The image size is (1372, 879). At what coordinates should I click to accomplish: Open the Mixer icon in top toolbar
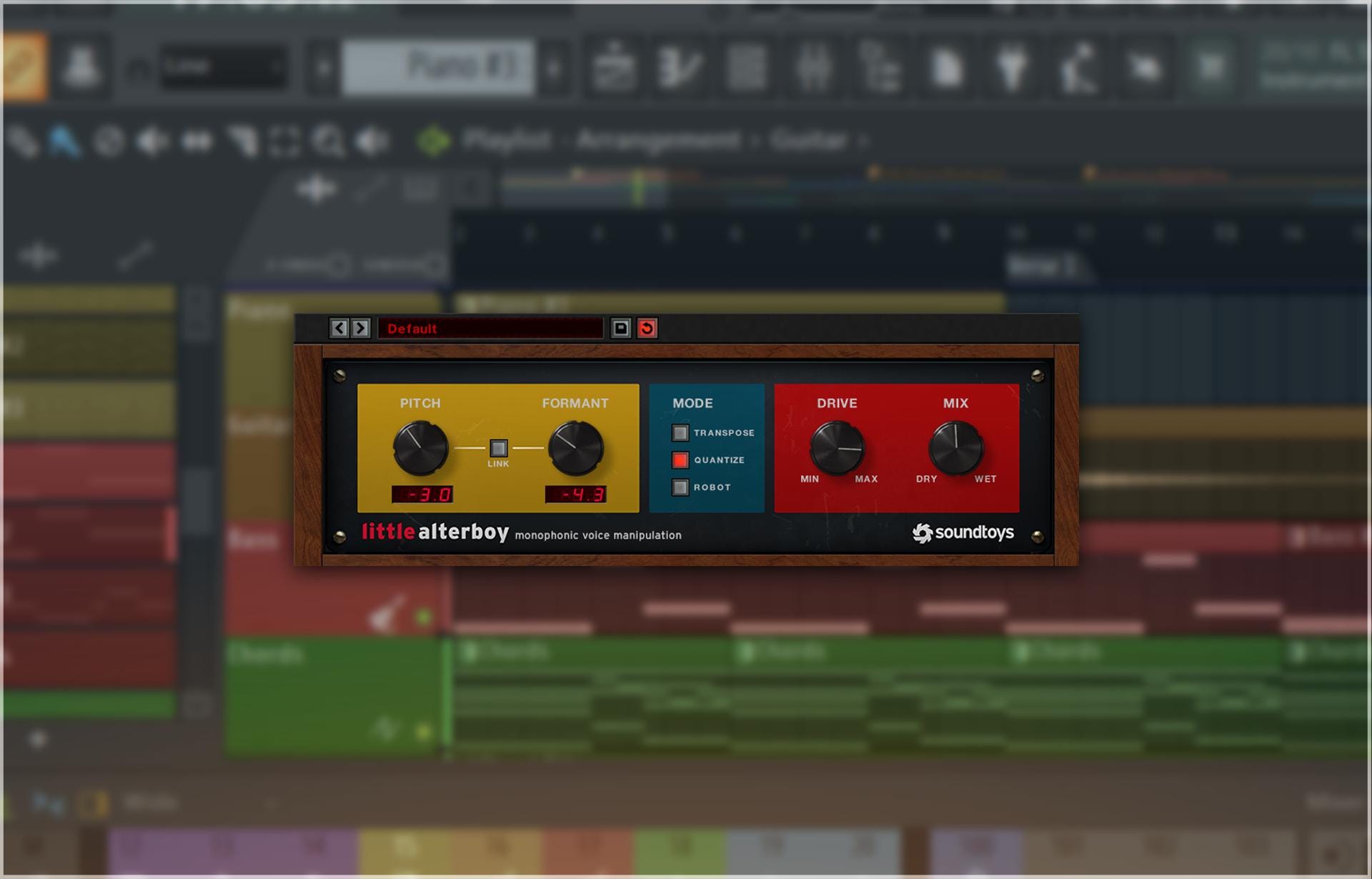(x=813, y=67)
